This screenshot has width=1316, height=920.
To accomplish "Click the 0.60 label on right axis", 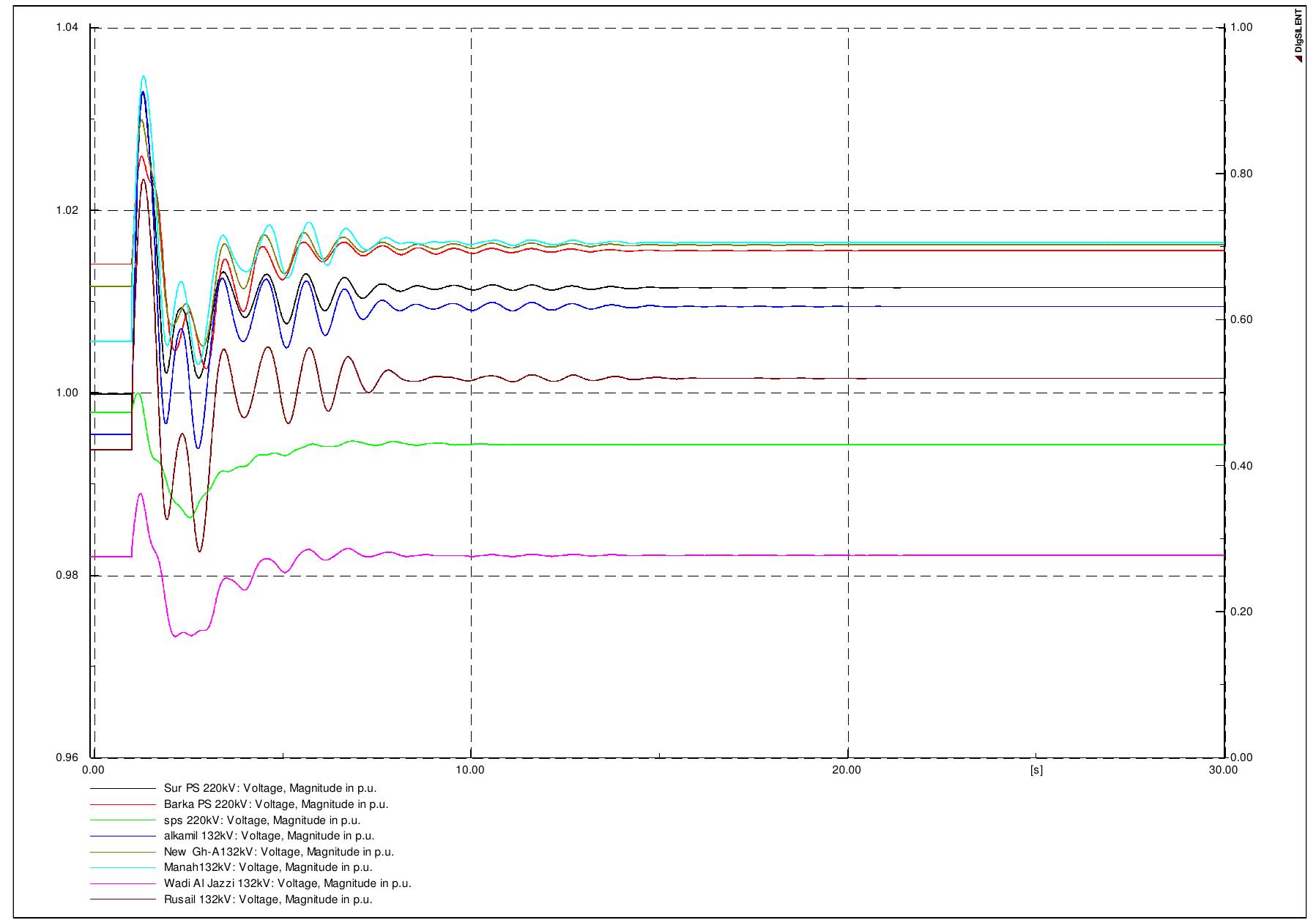I will tap(1242, 320).
